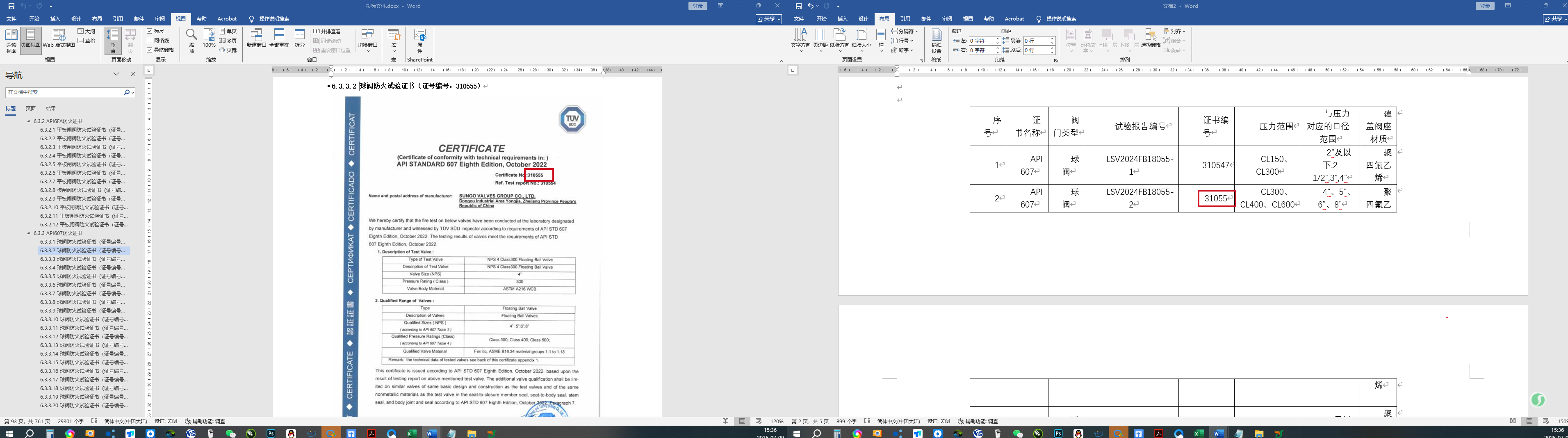This screenshot has height=438, width=1568.
Task: Switch navigation pane to 页面 tab
Action: click(30, 108)
